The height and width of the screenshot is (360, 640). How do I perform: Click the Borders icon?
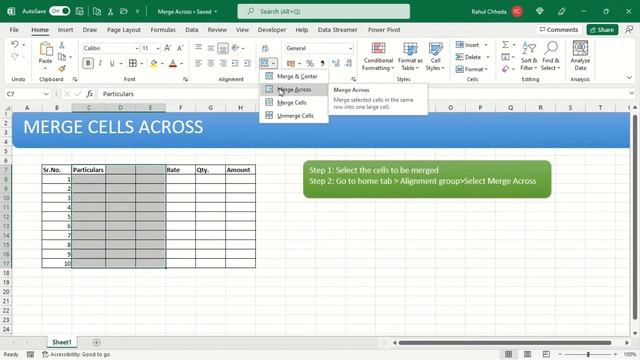tap(133, 63)
